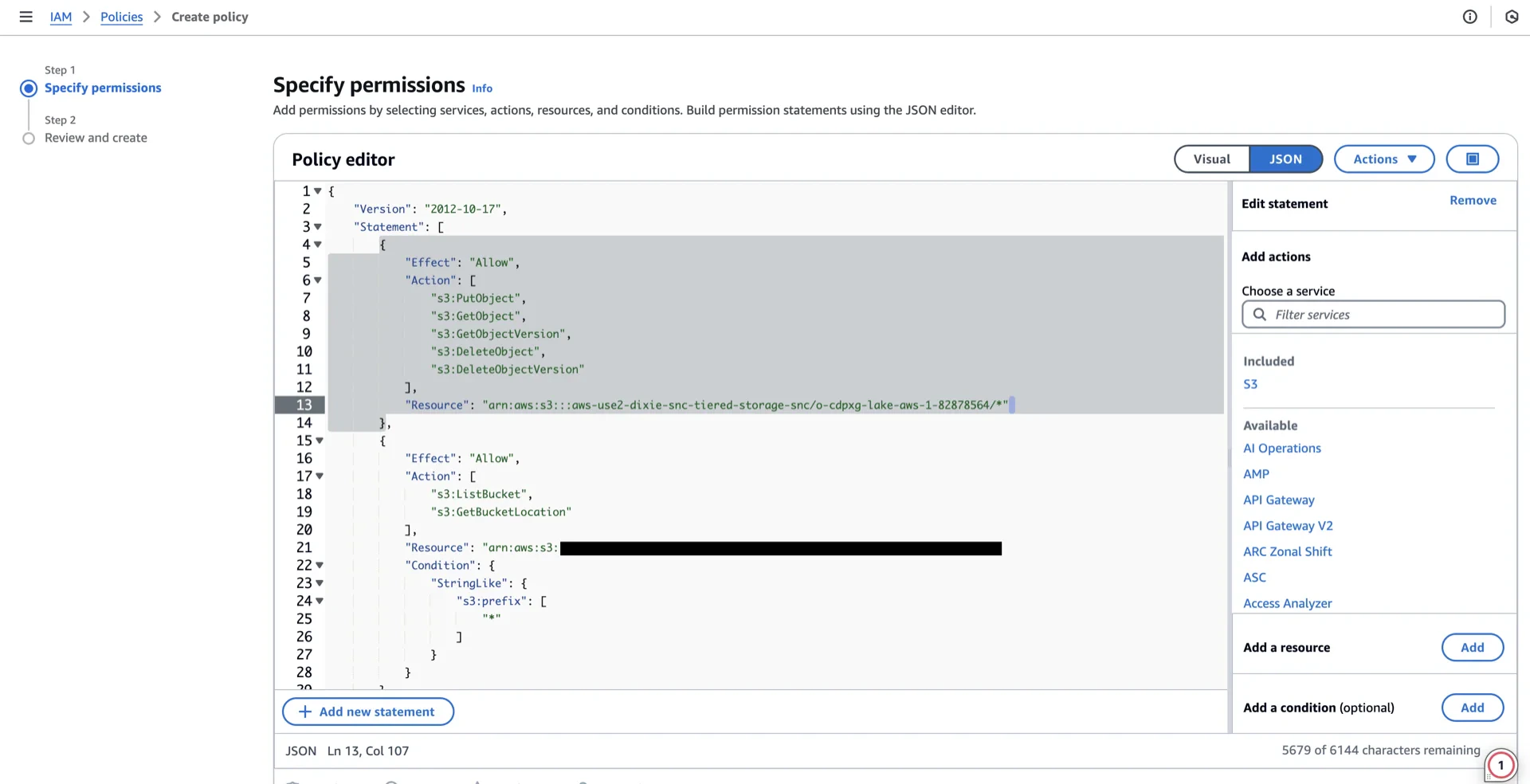Select the API Gateway service
The width and height of the screenshot is (1530, 784).
point(1278,500)
